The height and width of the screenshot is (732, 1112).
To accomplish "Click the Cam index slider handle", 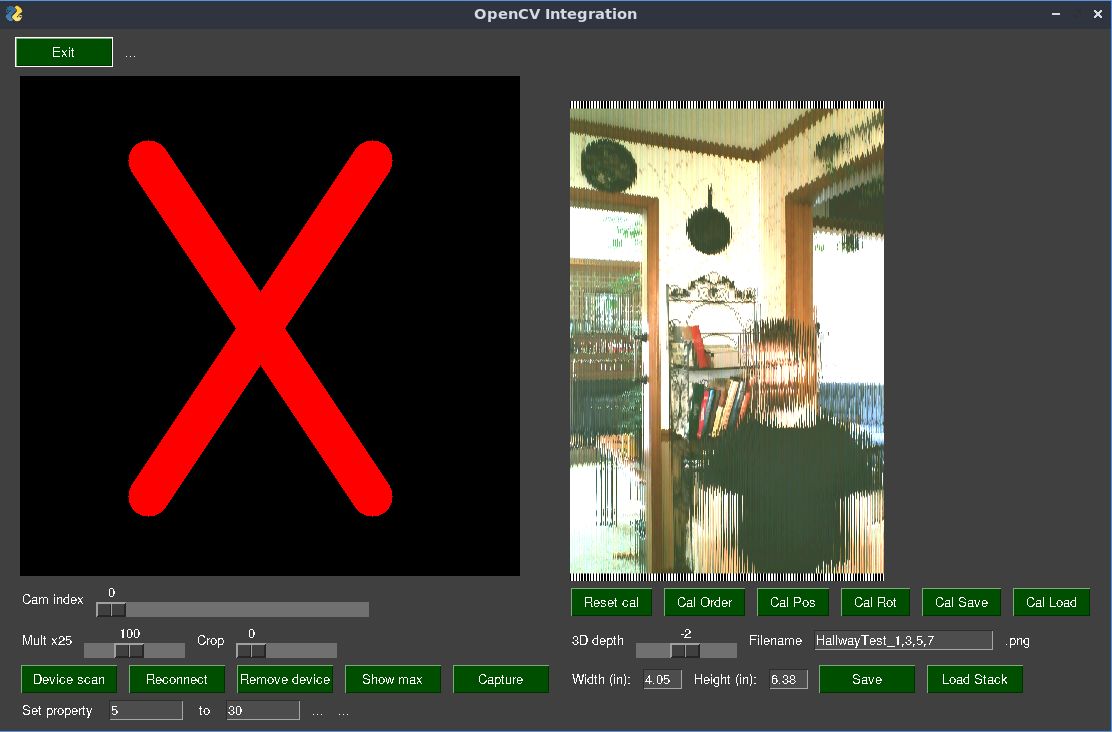I will point(111,610).
